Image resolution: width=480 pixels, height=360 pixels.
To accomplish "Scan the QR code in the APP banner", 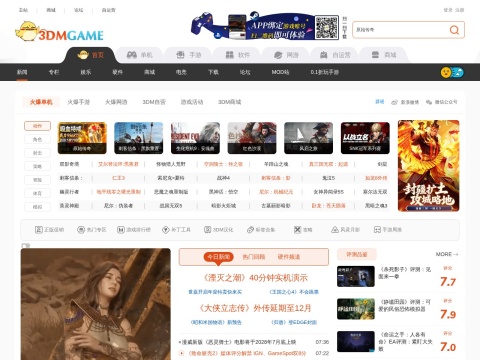I will pos(327,27).
